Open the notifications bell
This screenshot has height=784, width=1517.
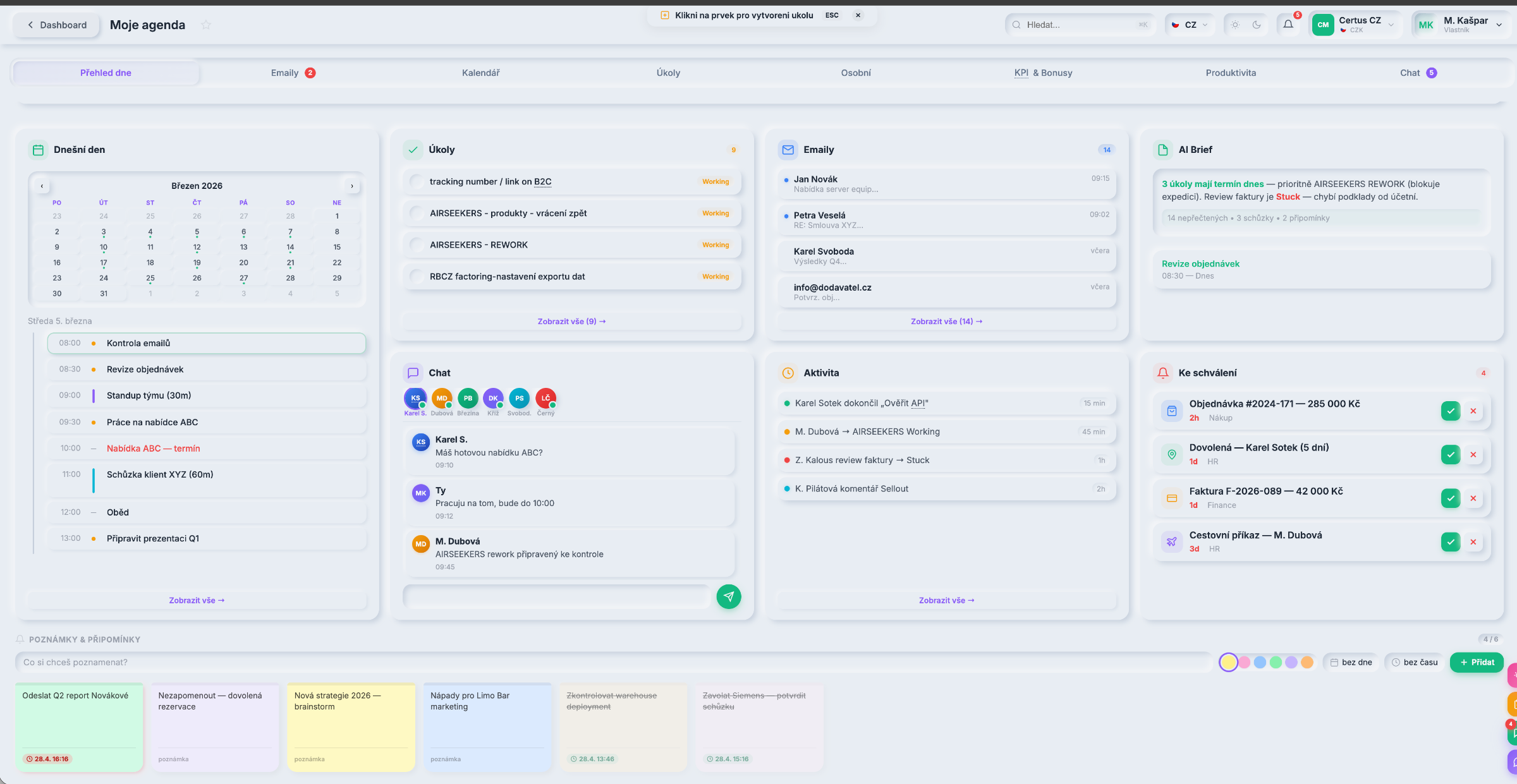point(1288,25)
